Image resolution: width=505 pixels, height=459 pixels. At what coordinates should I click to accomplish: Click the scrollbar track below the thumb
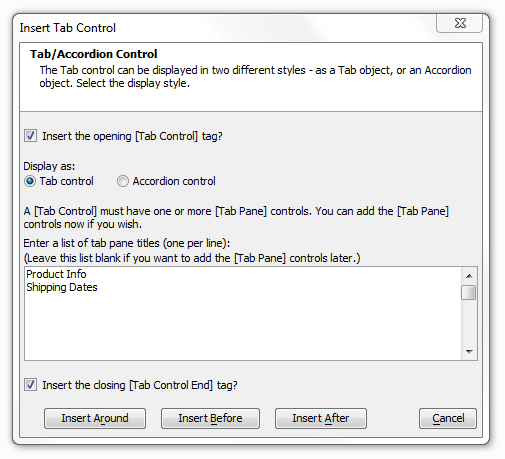coord(469,322)
